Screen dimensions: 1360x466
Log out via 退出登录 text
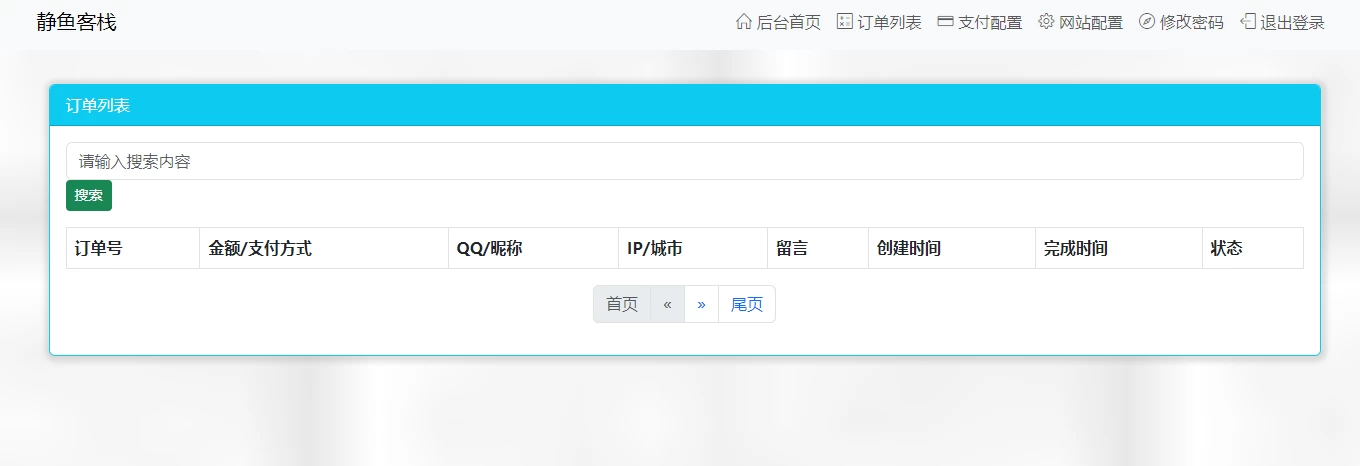(x=1292, y=23)
